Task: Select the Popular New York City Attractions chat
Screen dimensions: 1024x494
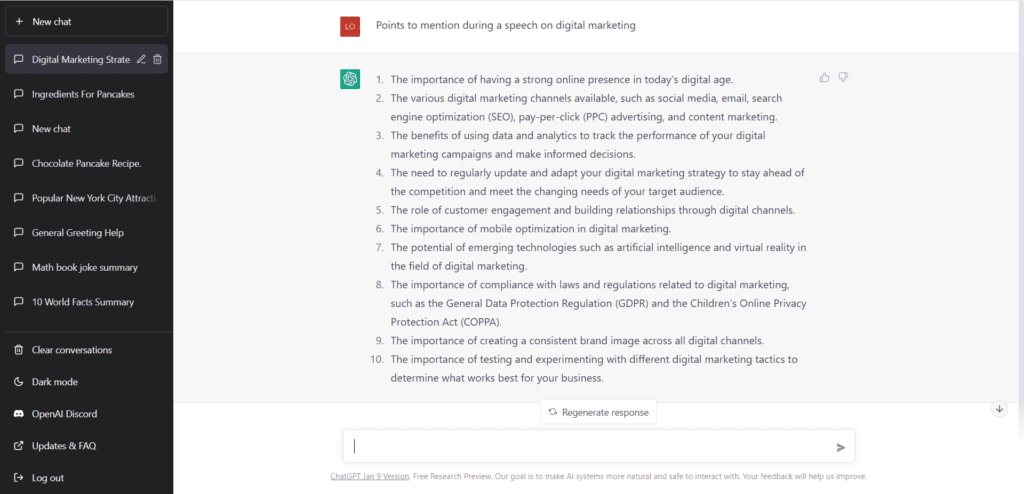Action: (86, 198)
